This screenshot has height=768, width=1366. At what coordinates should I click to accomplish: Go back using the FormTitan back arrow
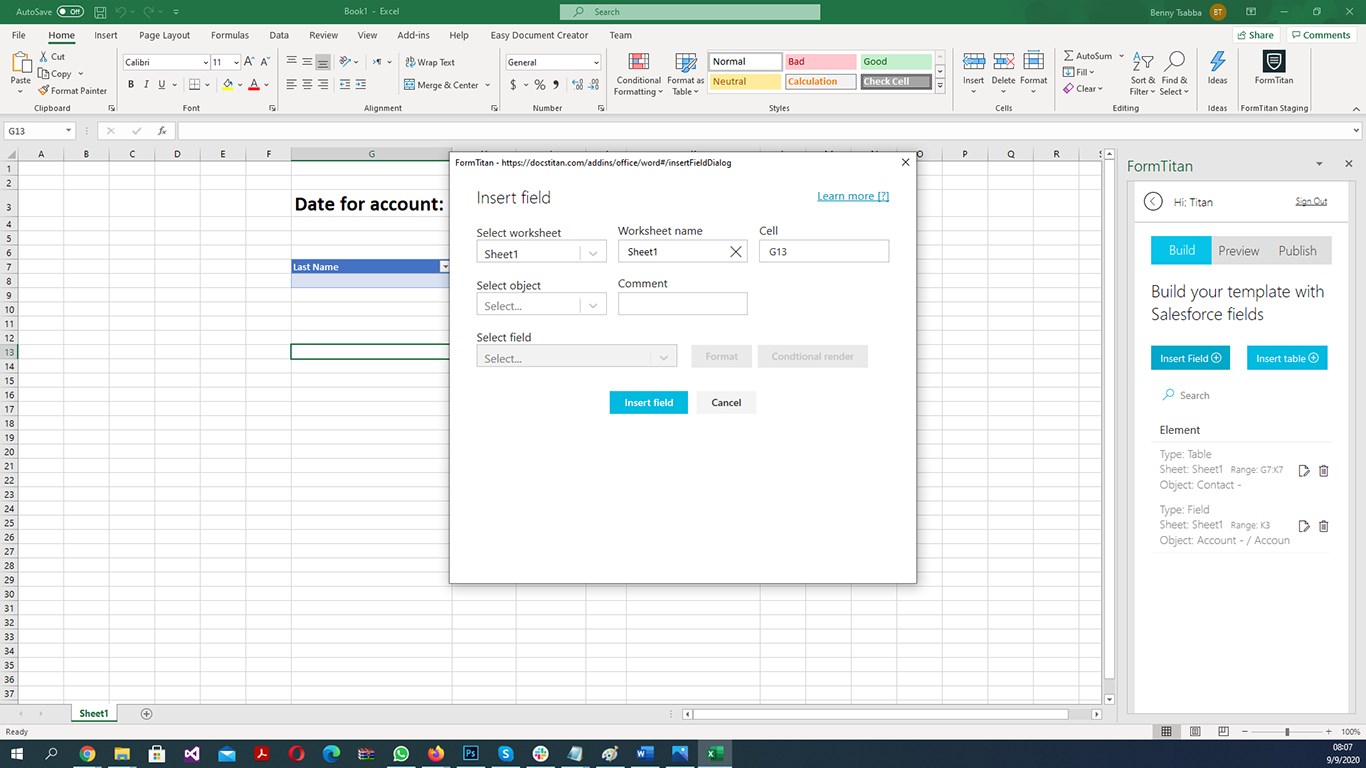pos(1153,201)
